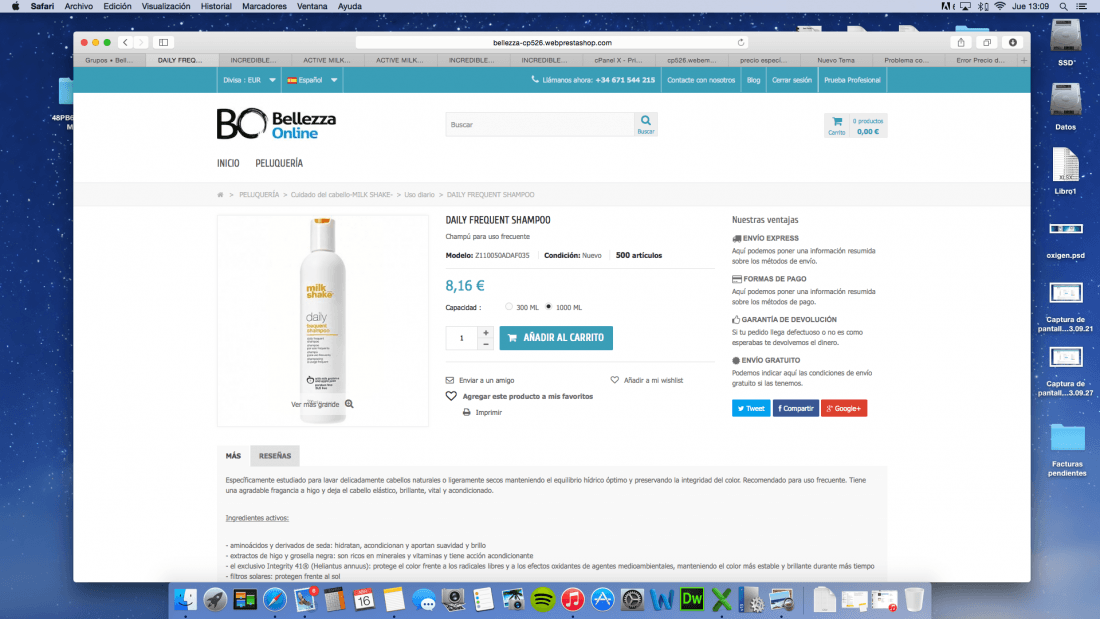1100x619 pixels.
Task: Select the MÁS product tab
Action: 233,455
